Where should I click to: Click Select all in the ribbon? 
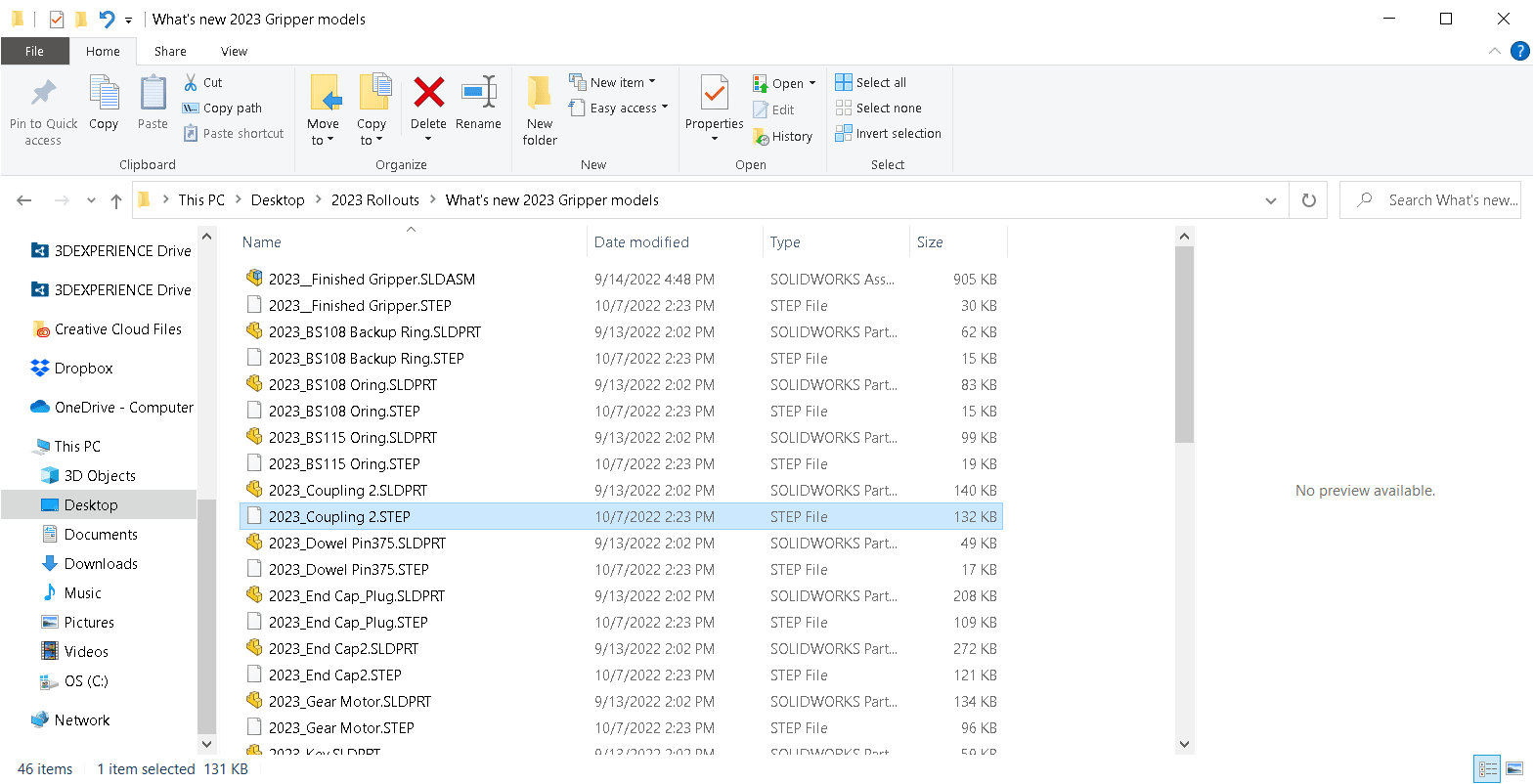click(871, 83)
